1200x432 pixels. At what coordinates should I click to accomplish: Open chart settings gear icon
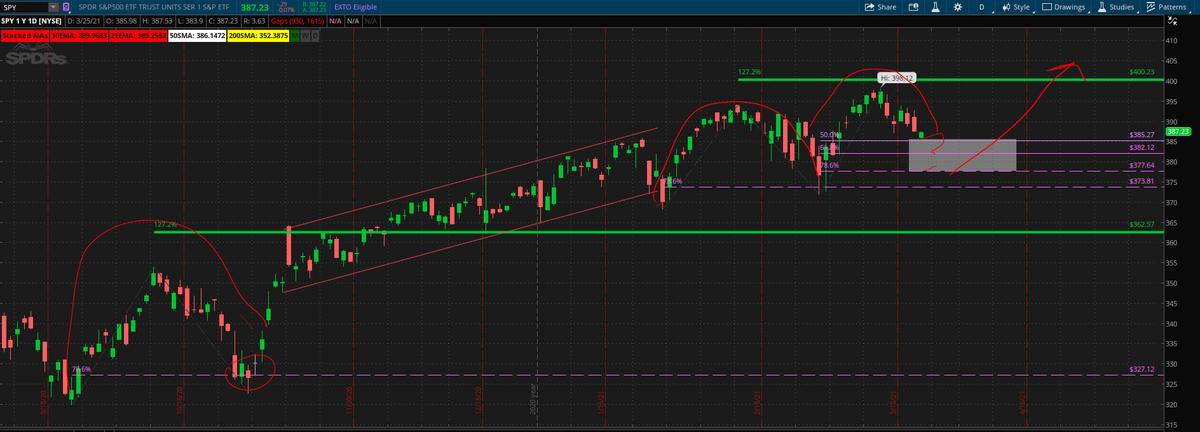(958, 7)
